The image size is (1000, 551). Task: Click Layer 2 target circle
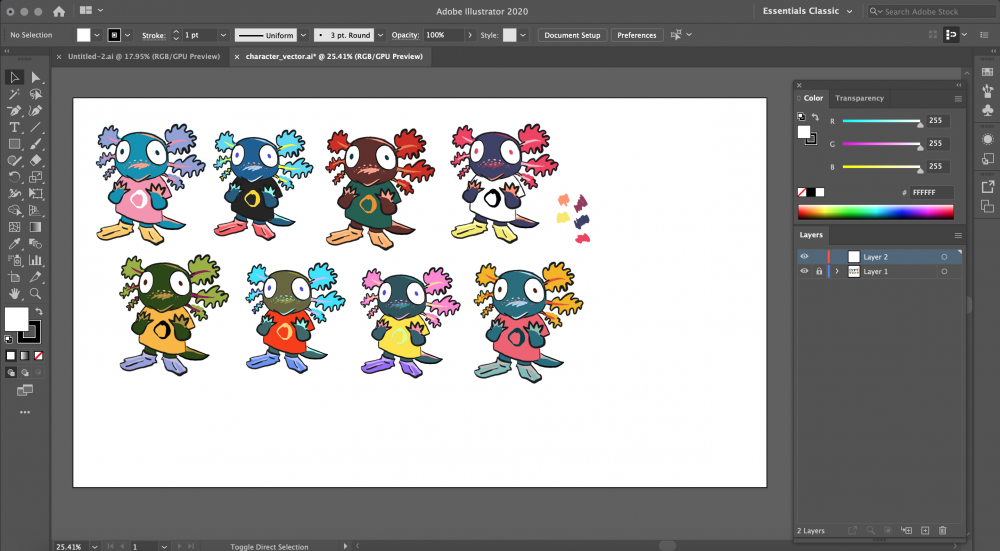click(944, 256)
